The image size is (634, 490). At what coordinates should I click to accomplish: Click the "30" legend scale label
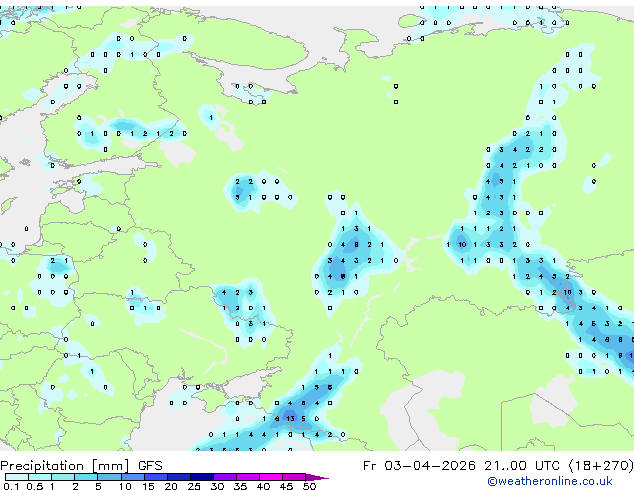click(217, 486)
